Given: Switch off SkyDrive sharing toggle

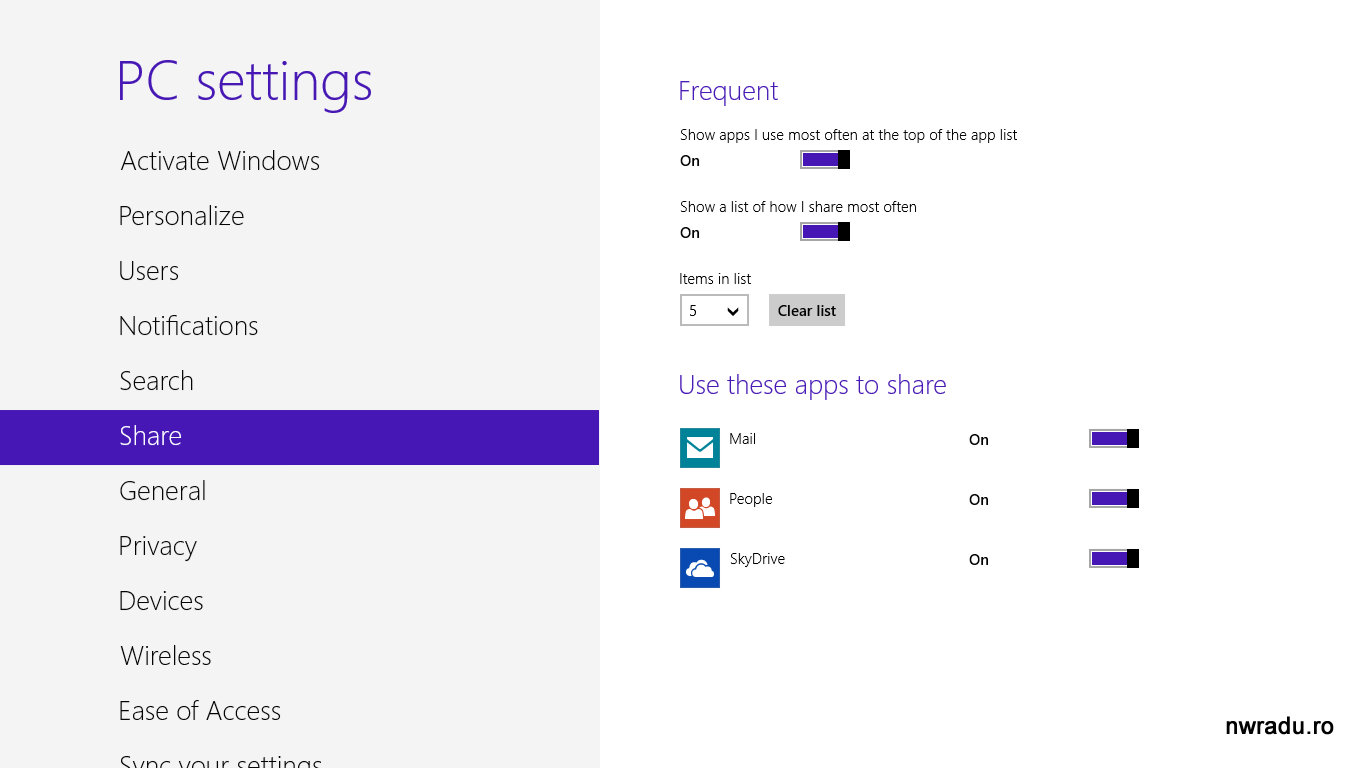Looking at the screenshot, I should (x=1113, y=559).
